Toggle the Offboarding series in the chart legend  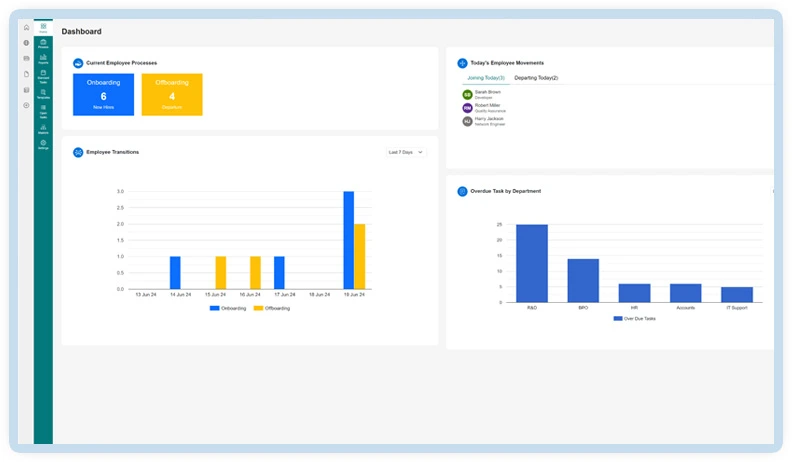click(270, 308)
